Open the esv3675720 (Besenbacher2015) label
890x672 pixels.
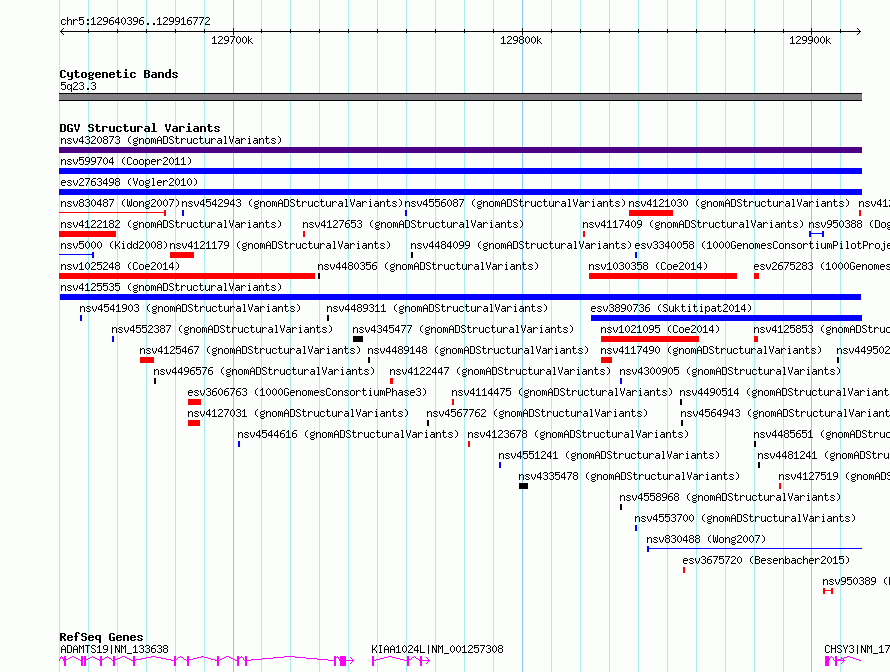(x=766, y=560)
